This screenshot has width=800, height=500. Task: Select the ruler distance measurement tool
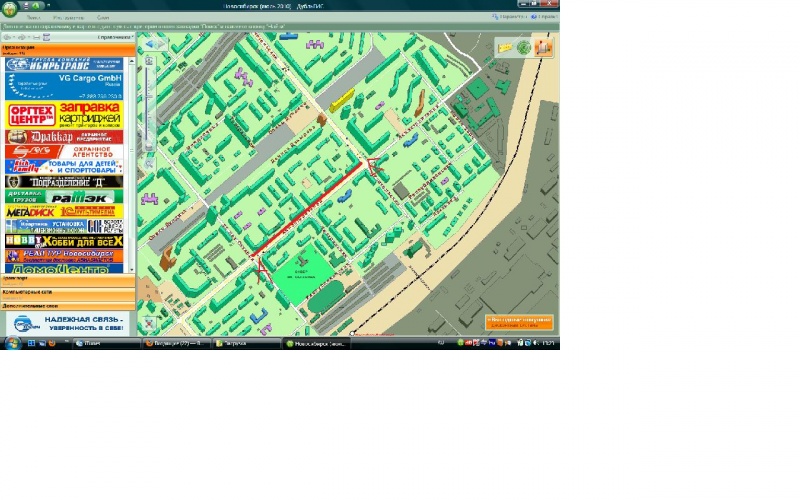click(505, 47)
